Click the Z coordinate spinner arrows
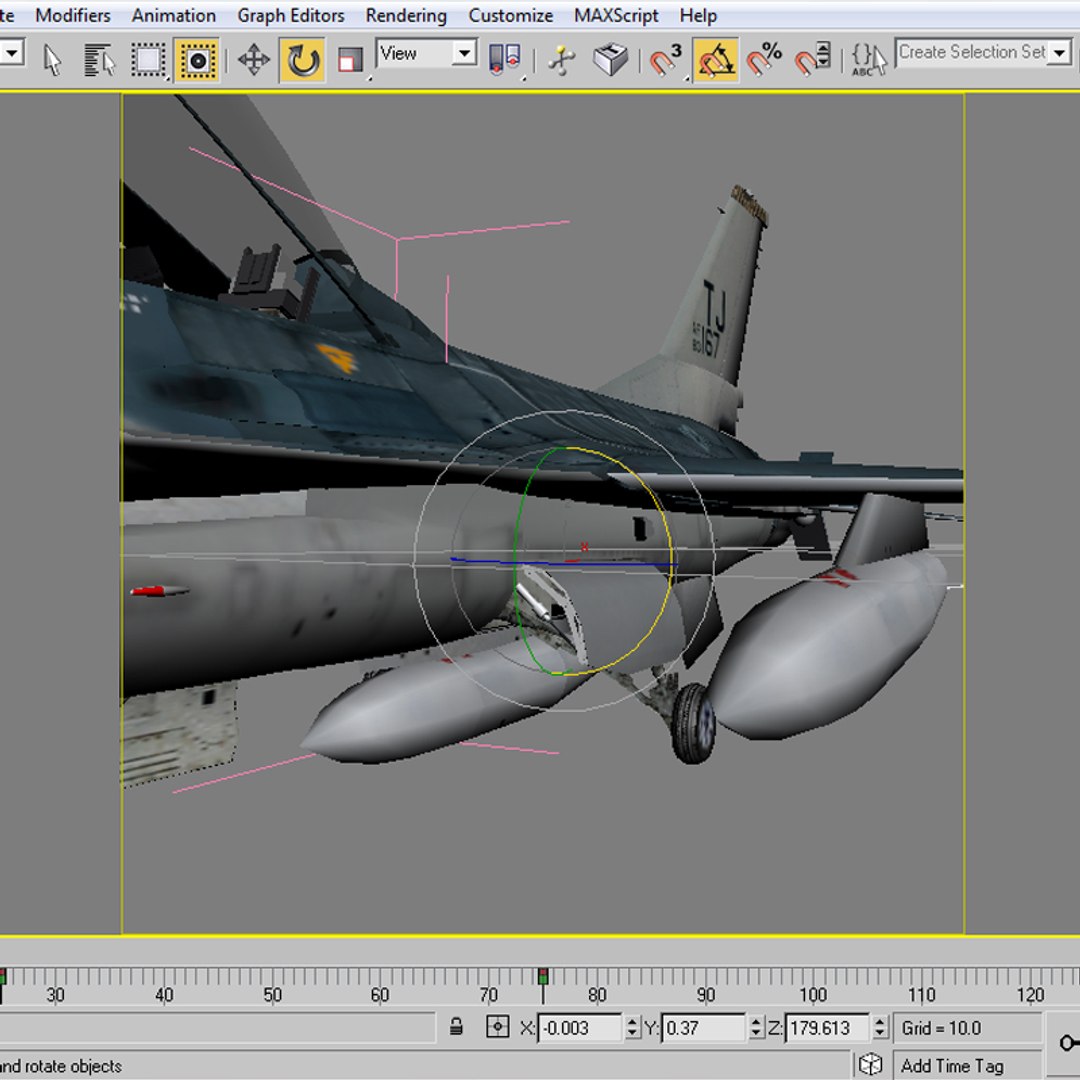This screenshot has width=1080, height=1080. tap(880, 1028)
